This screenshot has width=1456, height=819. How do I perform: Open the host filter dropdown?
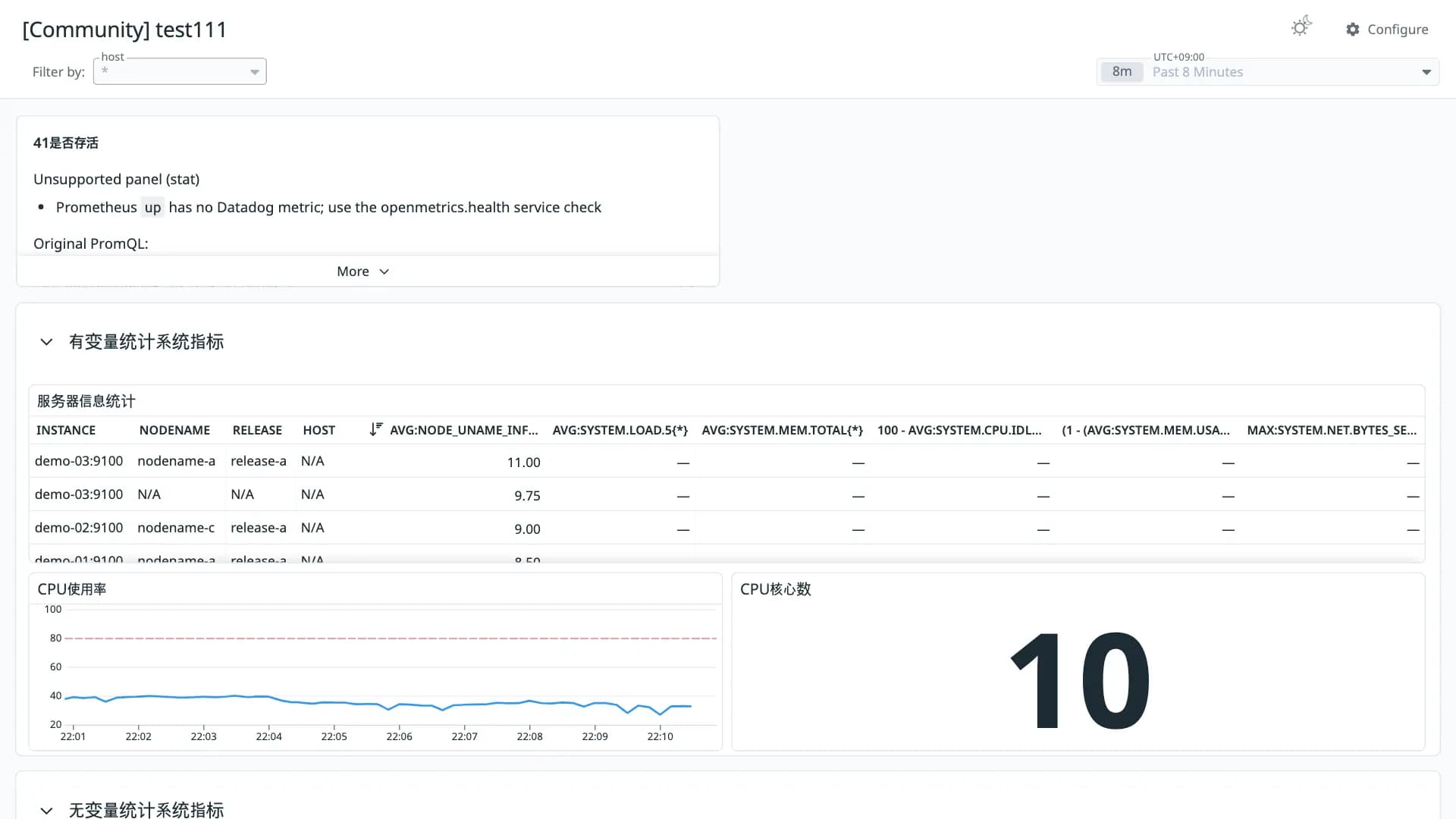tap(180, 71)
